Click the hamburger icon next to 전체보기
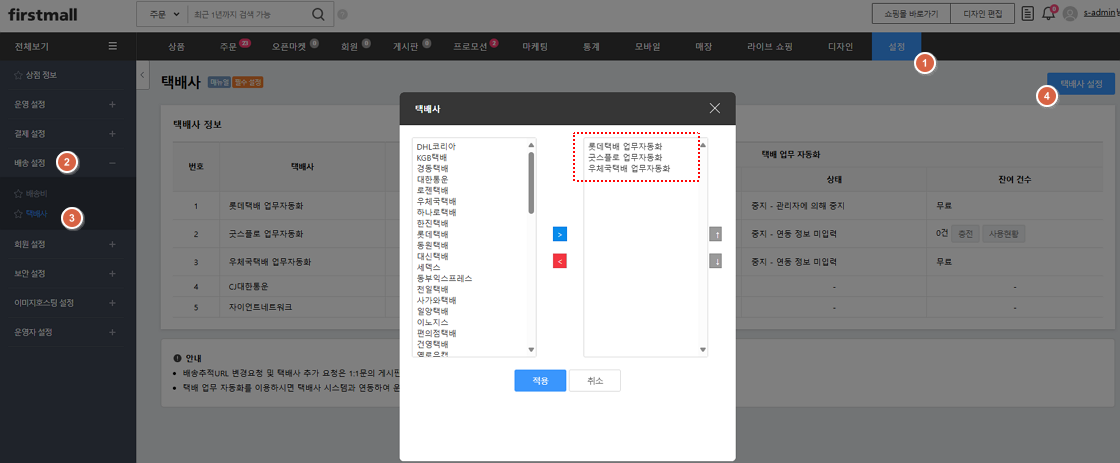This screenshot has height=463, width=1120. (112, 46)
